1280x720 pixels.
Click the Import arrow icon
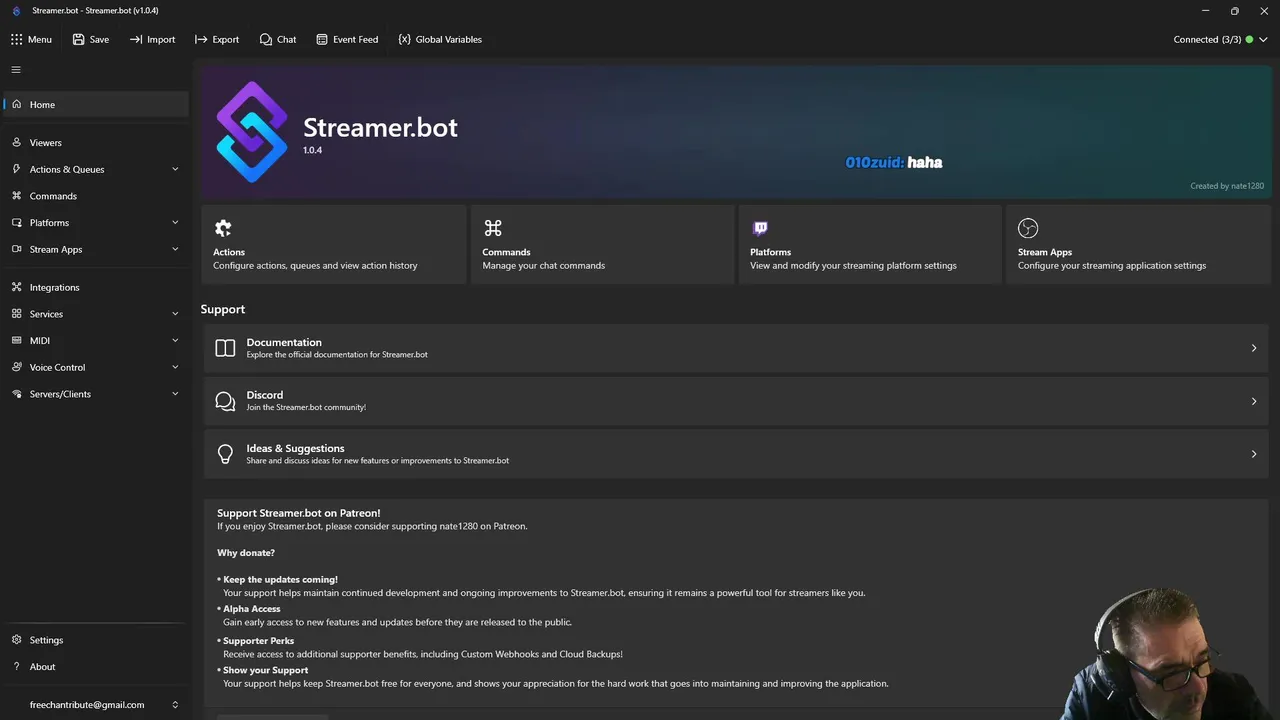(136, 39)
